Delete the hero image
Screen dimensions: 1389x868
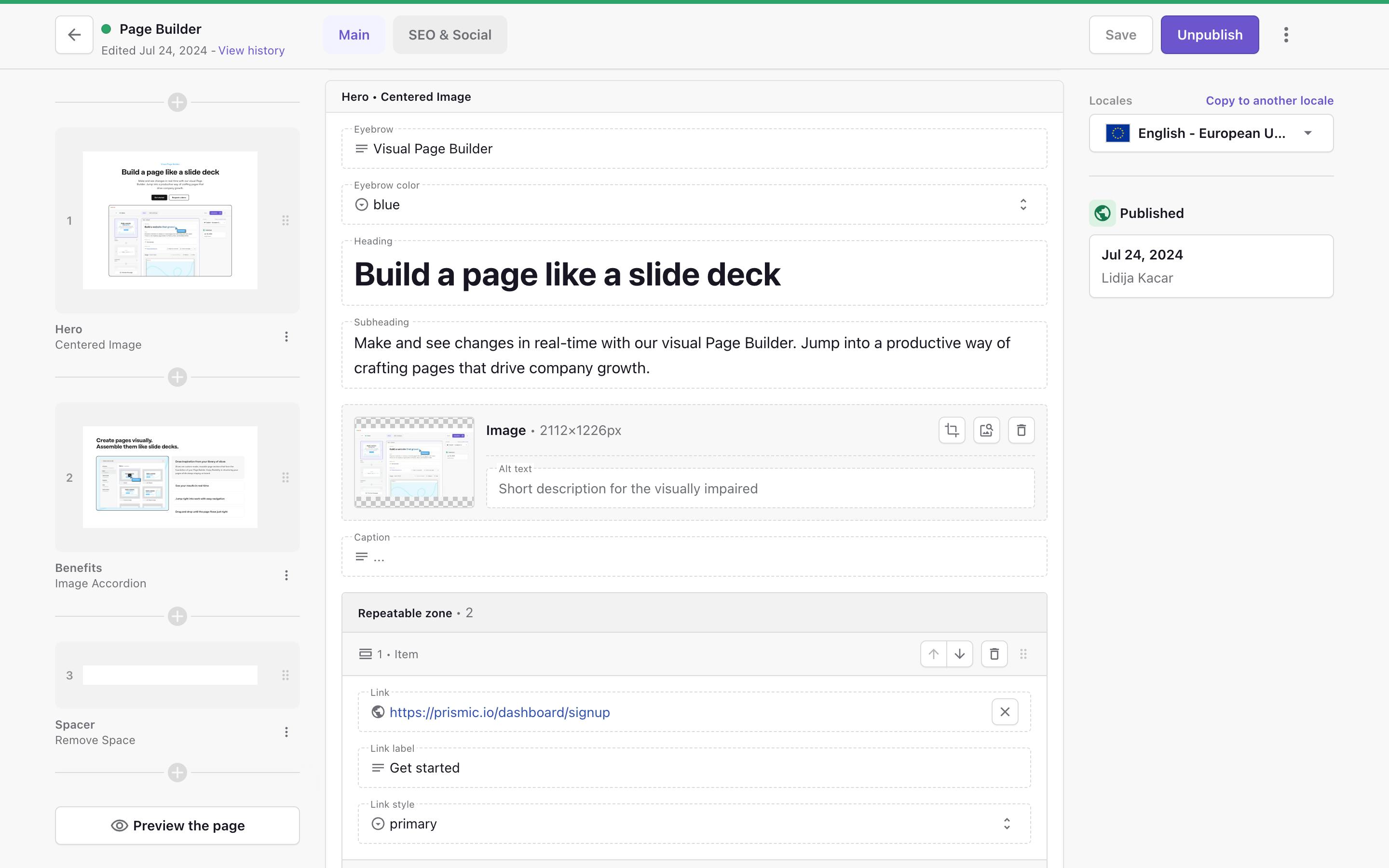tap(1021, 430)
